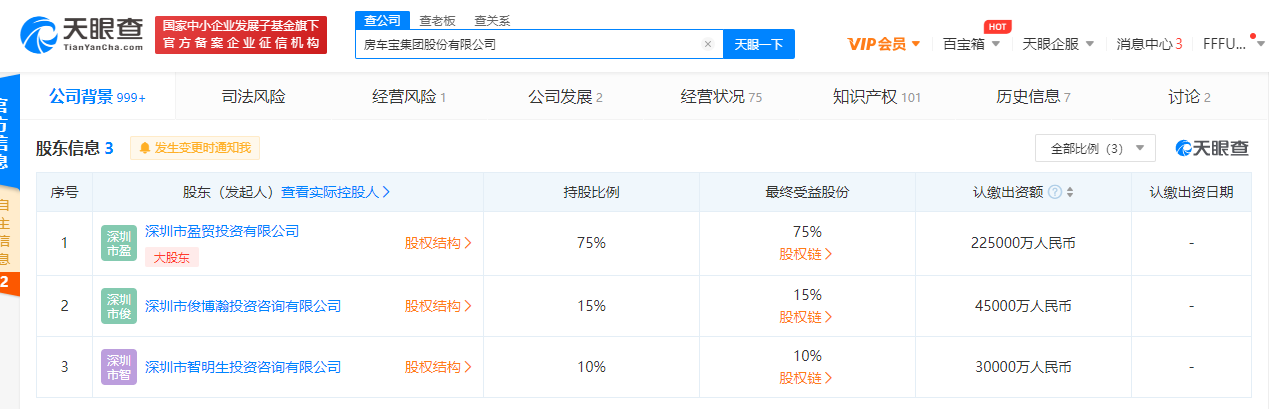This screenshot has height=409, width=1269.
Task: Open the 全部比例（3）filter dropdown
Action: (x=1096, y=148)
